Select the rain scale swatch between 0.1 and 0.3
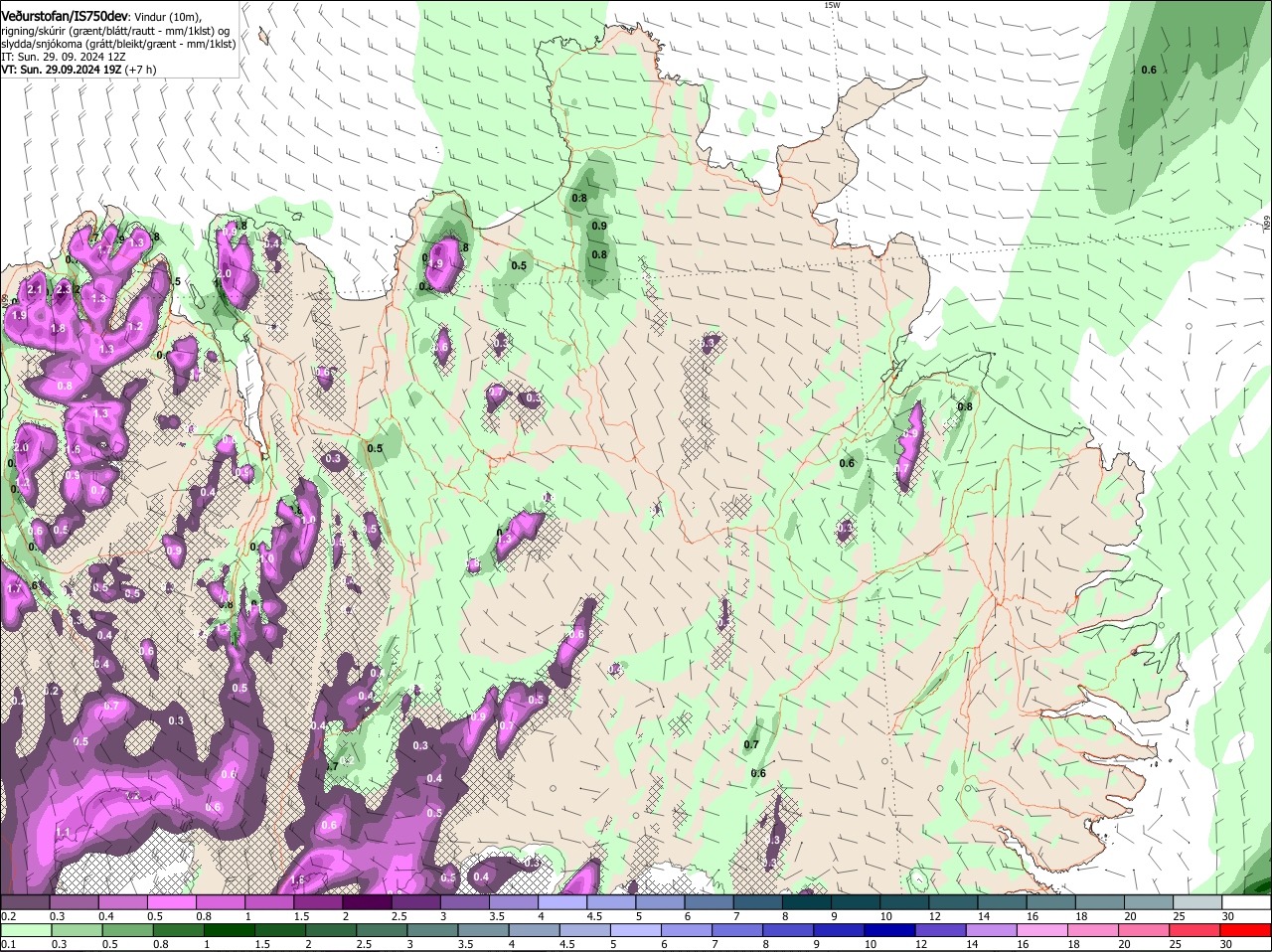This screenshot has width=1272, height=952. (26, 930)
